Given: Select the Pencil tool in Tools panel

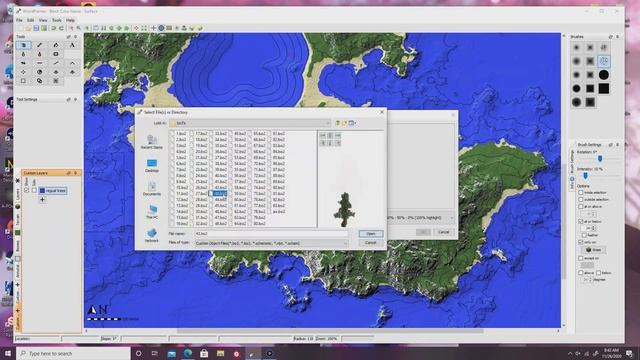Looking at the screenshot, I should [40, 45].
